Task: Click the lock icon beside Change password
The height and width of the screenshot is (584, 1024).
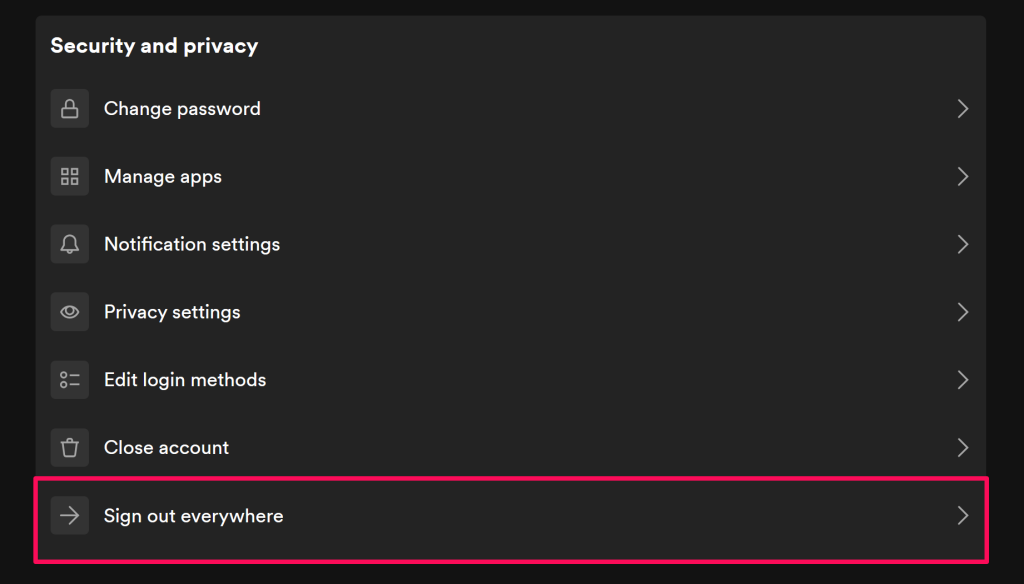Action: click(x=70, y=109)
